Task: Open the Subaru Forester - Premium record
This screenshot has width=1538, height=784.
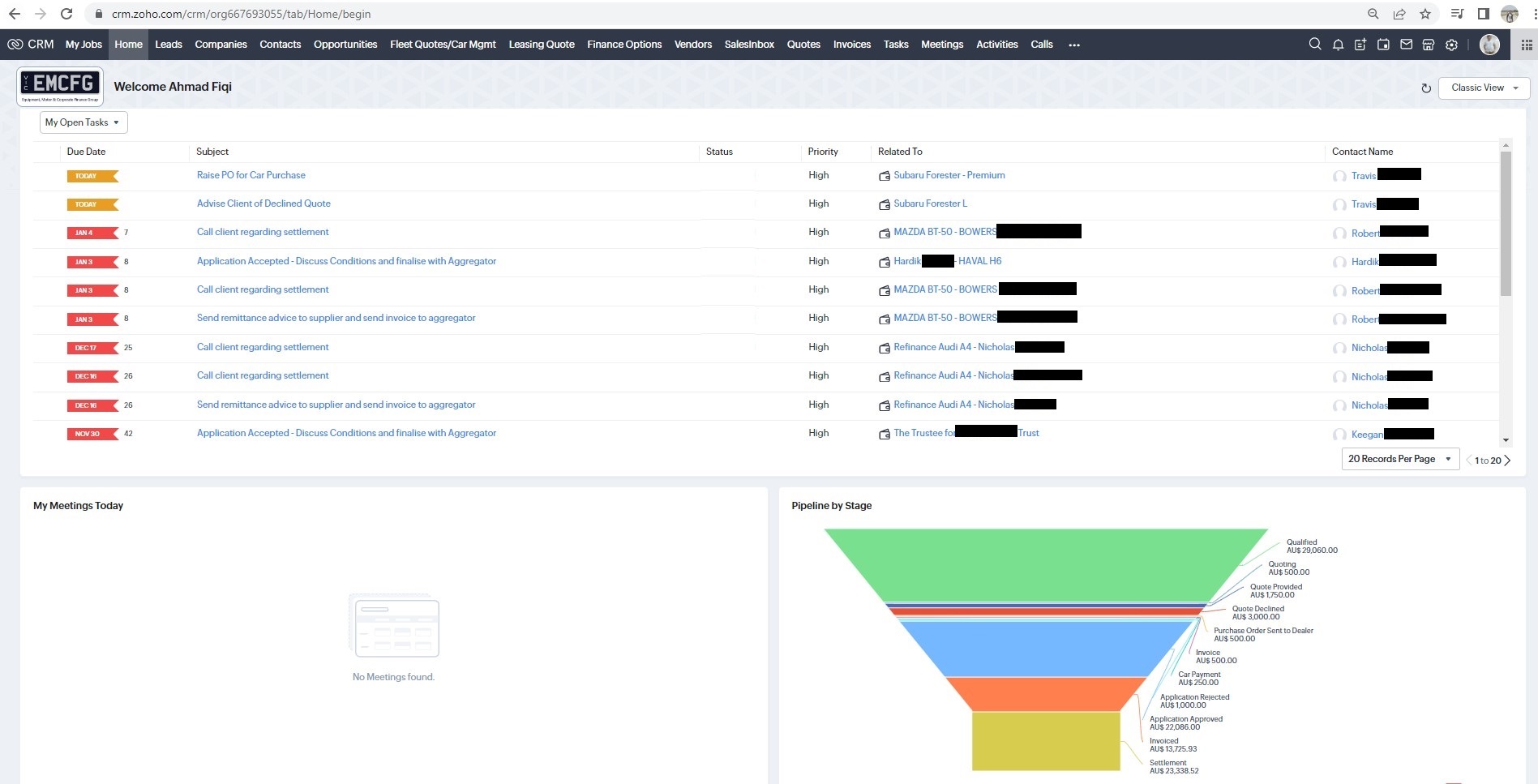Action: coord(949,175)
